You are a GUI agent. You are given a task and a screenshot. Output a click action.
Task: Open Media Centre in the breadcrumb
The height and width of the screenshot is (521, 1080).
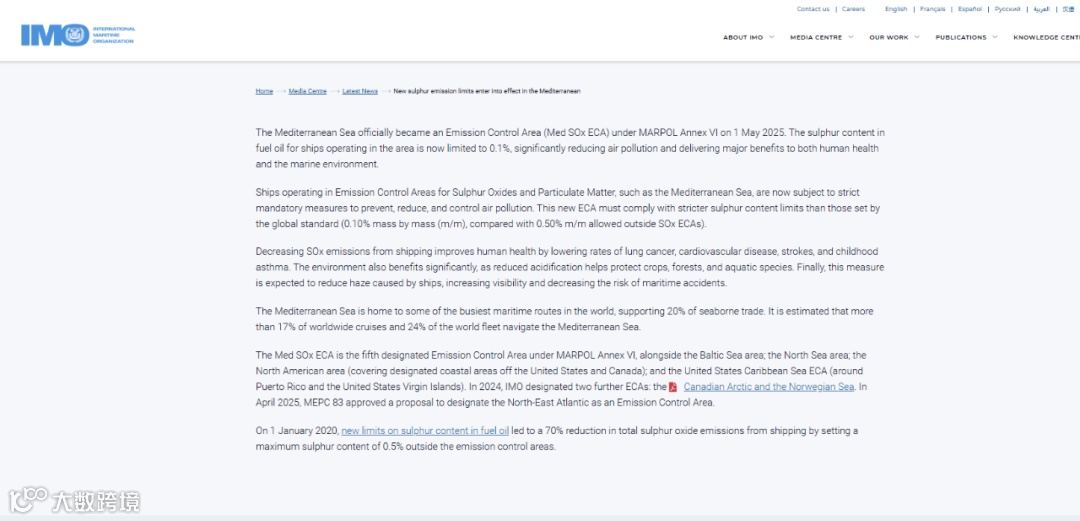307,91
